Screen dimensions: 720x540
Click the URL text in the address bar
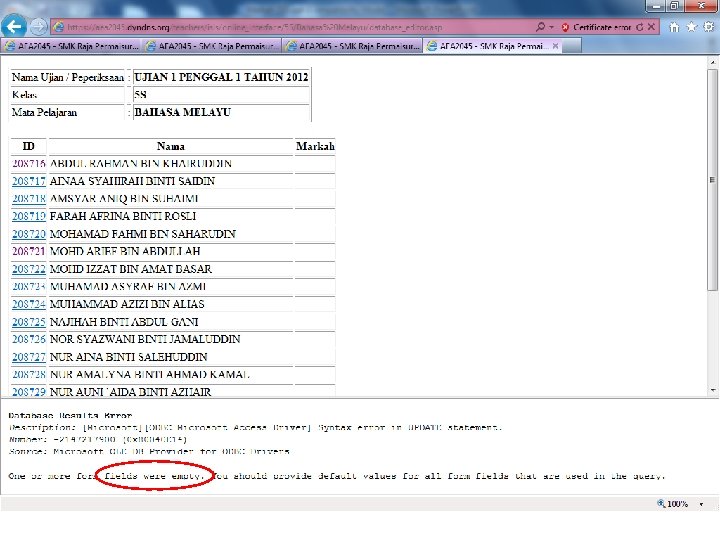pyautogui.click(x=254, y=28)
